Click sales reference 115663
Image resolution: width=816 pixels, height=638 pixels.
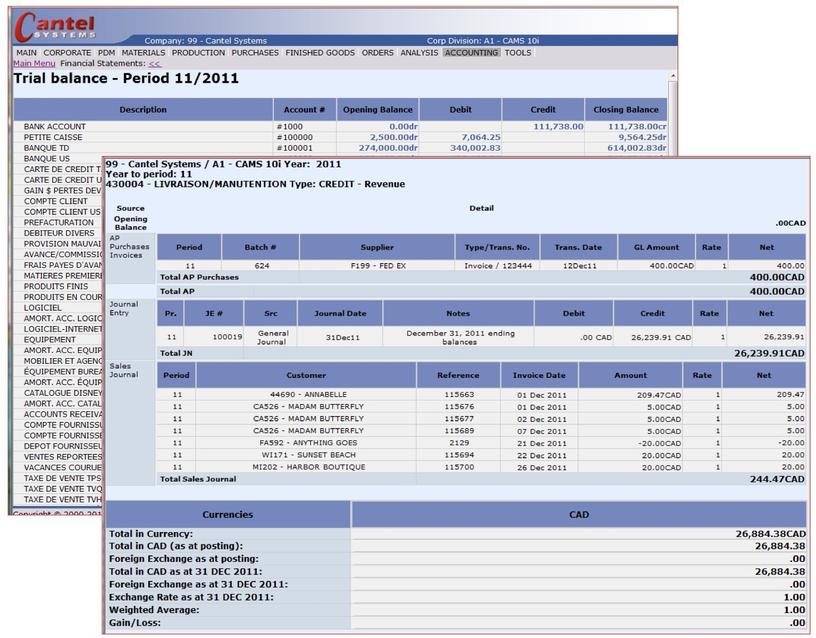click(459, 394)
